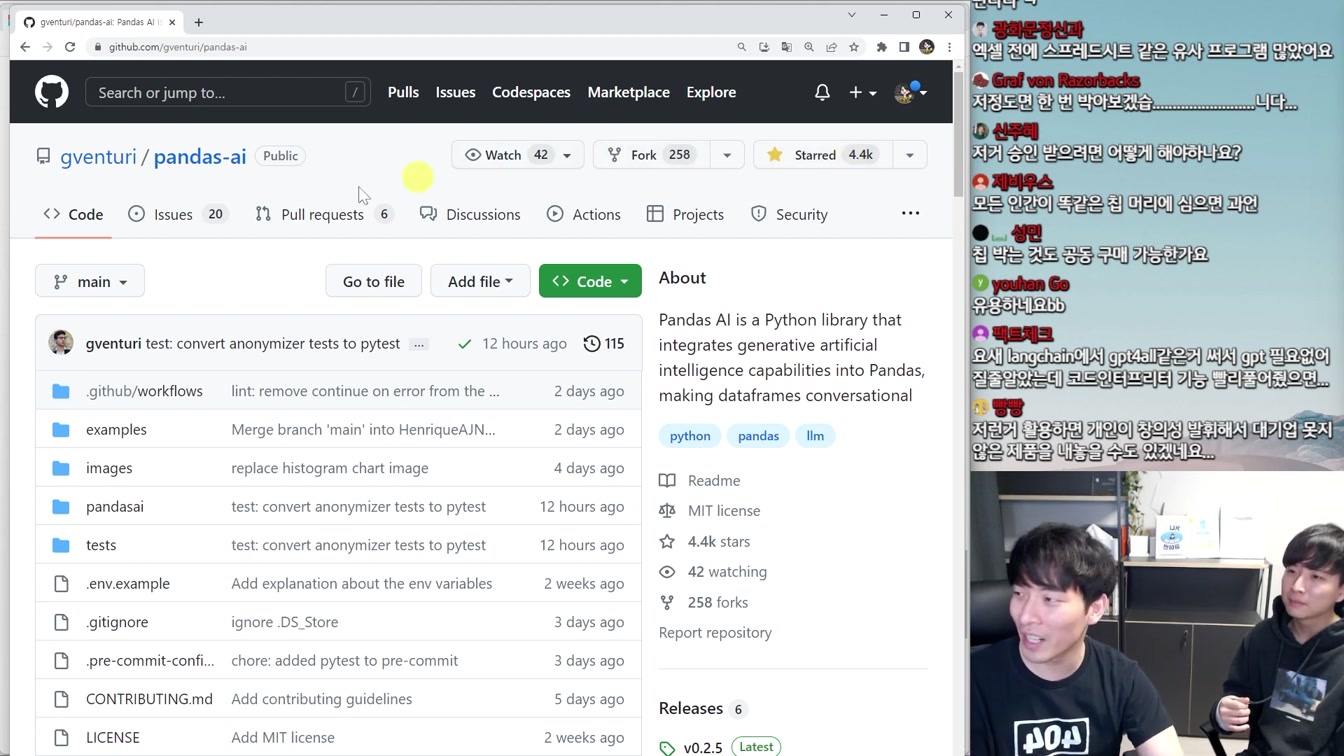
Task: Open Issues in the top navigation
Action: [x=455, y=92]
